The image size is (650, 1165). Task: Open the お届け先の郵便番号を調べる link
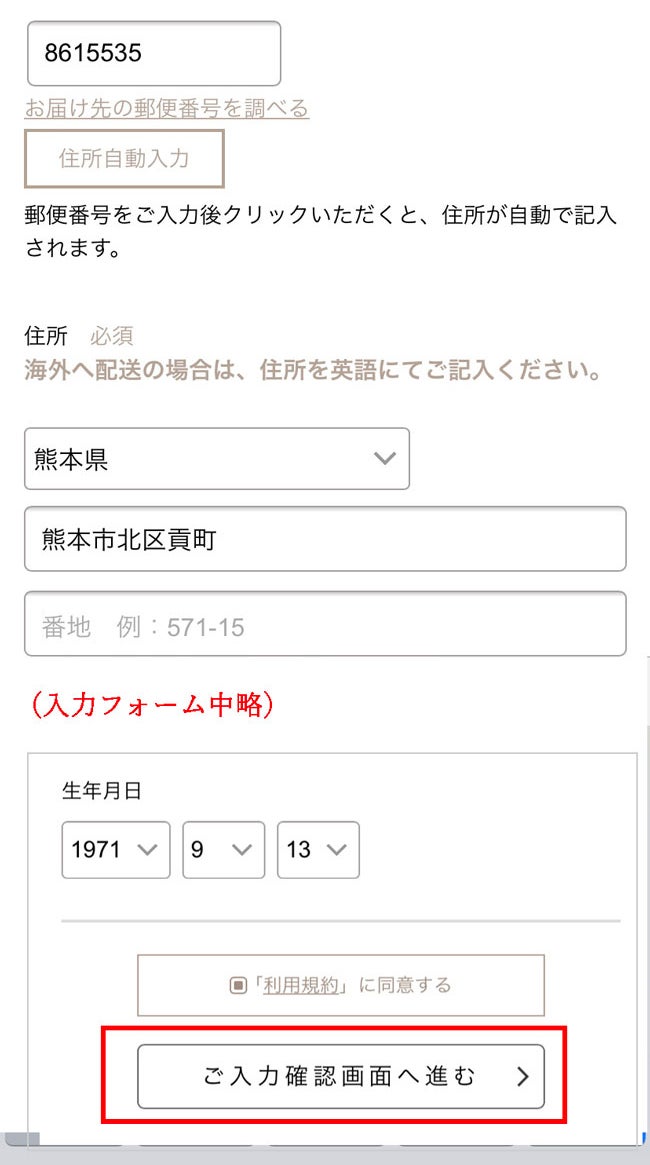(x=167, y=108)
